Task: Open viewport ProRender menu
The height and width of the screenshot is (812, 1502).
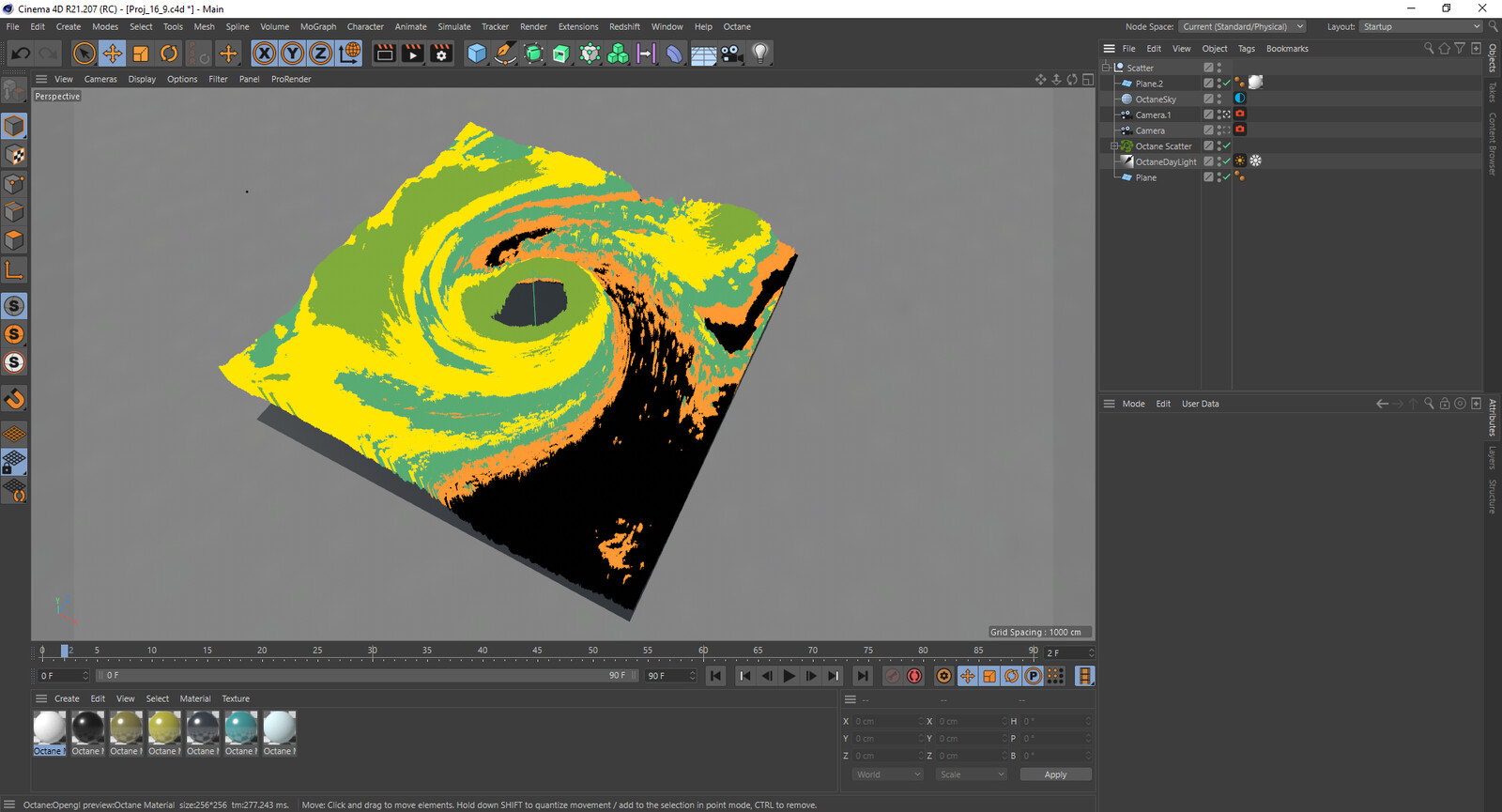Action: coord(291,79)
